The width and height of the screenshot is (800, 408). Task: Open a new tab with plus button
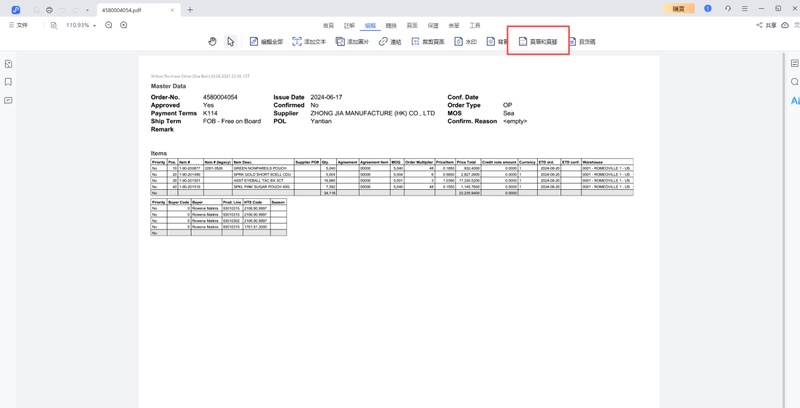point(190,10)
